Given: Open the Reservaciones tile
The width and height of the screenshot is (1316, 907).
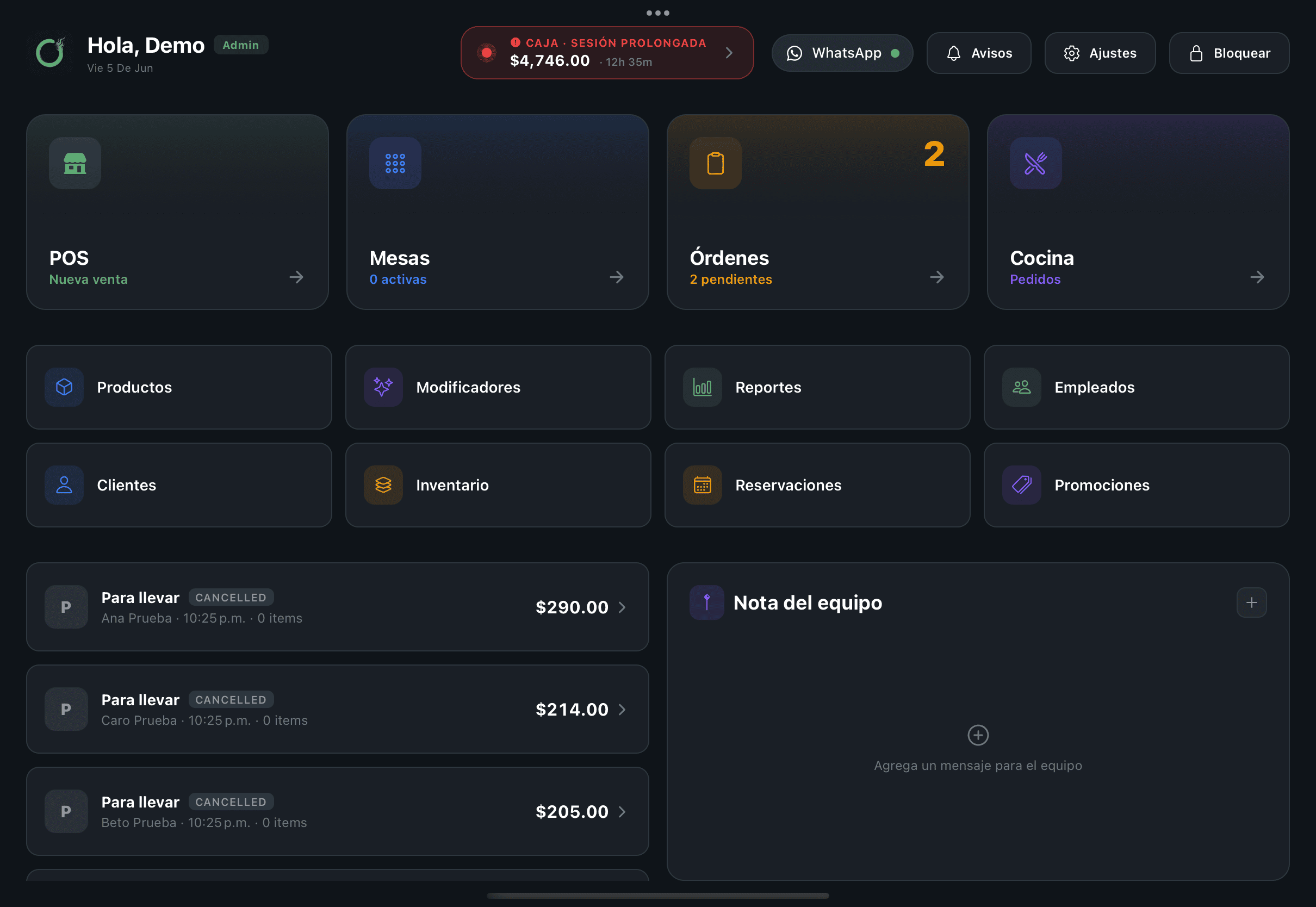Looking at the screenshot, I should click(x=817, y=484).
